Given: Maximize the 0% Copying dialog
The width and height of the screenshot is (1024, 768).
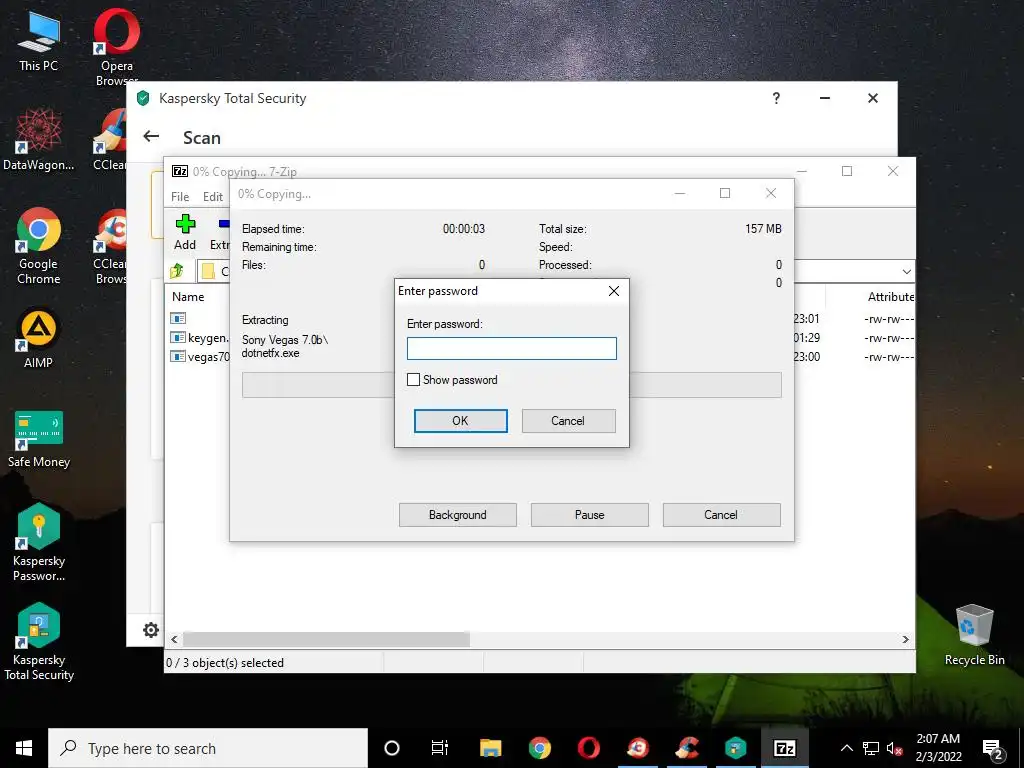Looking at the screenshot, I should point(725,193).
